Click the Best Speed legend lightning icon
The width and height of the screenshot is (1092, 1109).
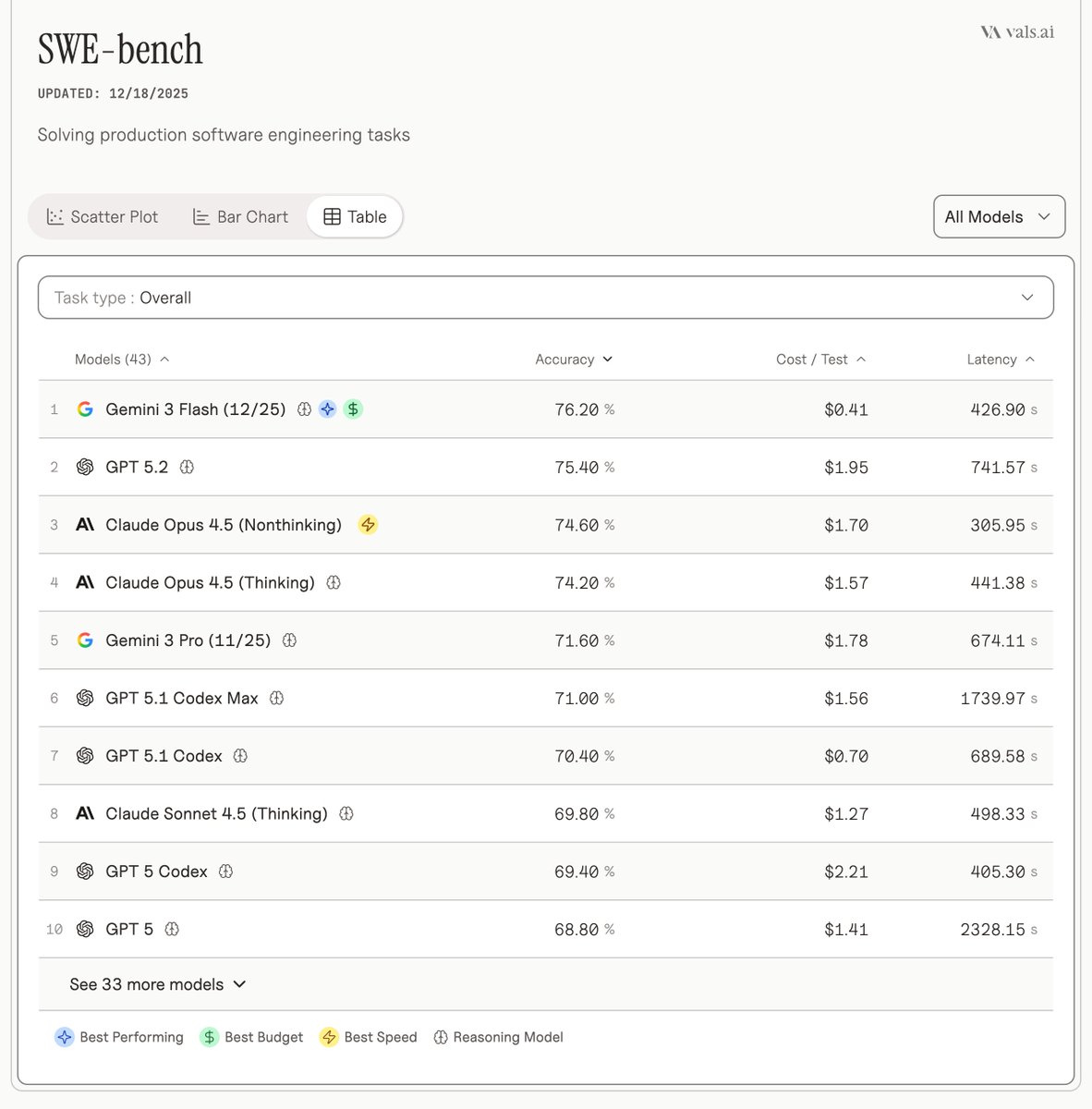(x=329, y=1037)
